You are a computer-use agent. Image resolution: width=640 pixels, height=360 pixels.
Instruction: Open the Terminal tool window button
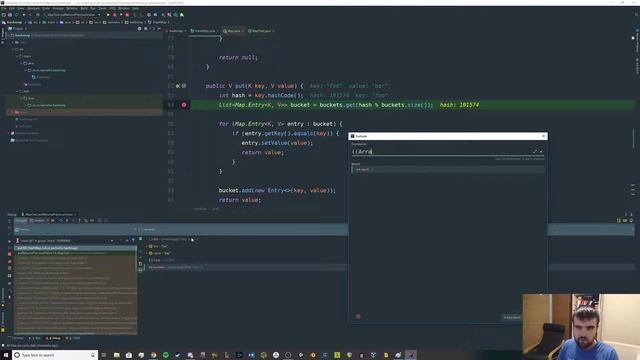click(x=16, y=338)
